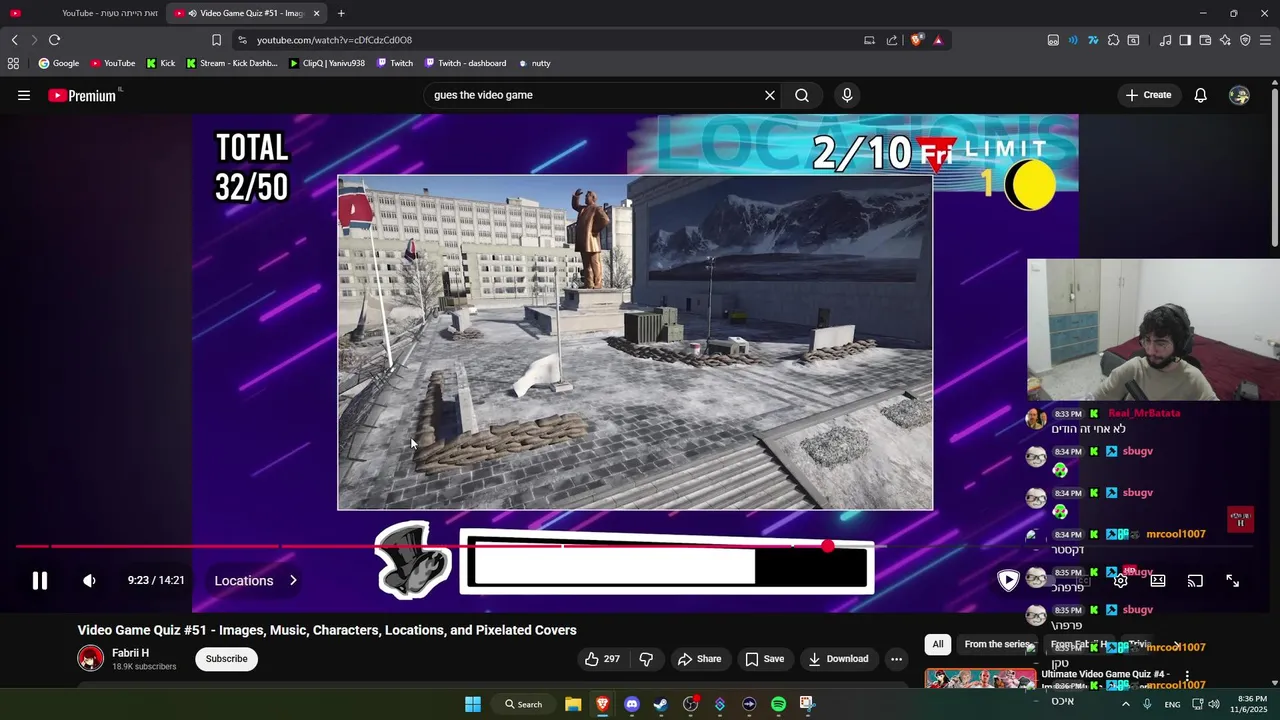Viewport: 1280px width, 720px height.
Task: Open the Brave Rewards triangle icon
Action: (x=938, y=40)
